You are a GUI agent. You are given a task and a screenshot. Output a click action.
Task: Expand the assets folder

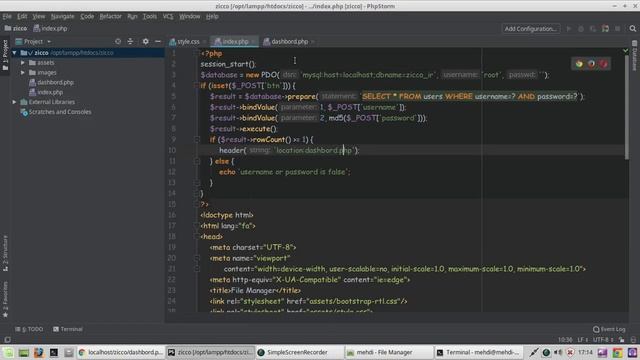[x=23, y=63]
